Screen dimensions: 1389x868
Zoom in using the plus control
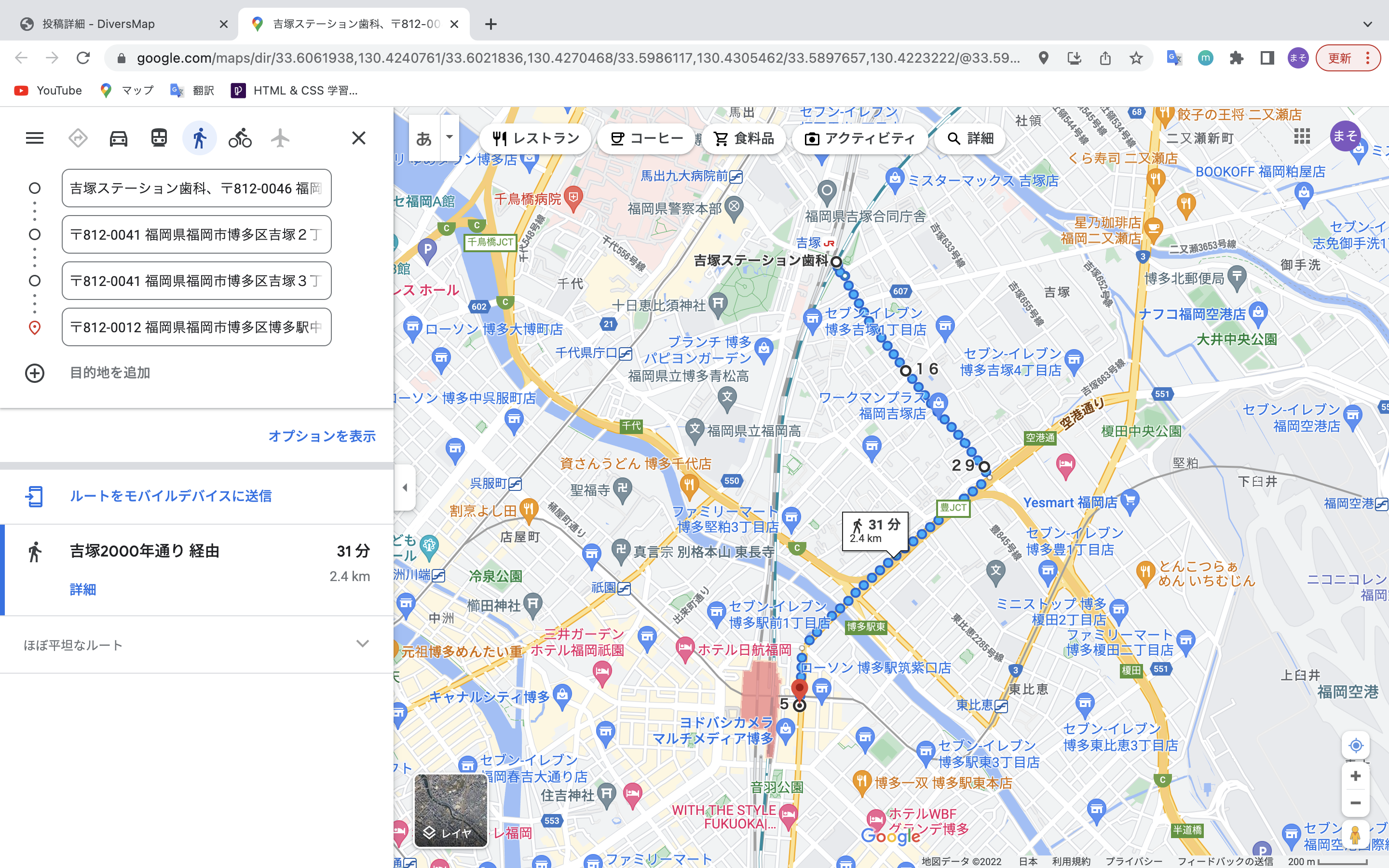click(1355, 775)
